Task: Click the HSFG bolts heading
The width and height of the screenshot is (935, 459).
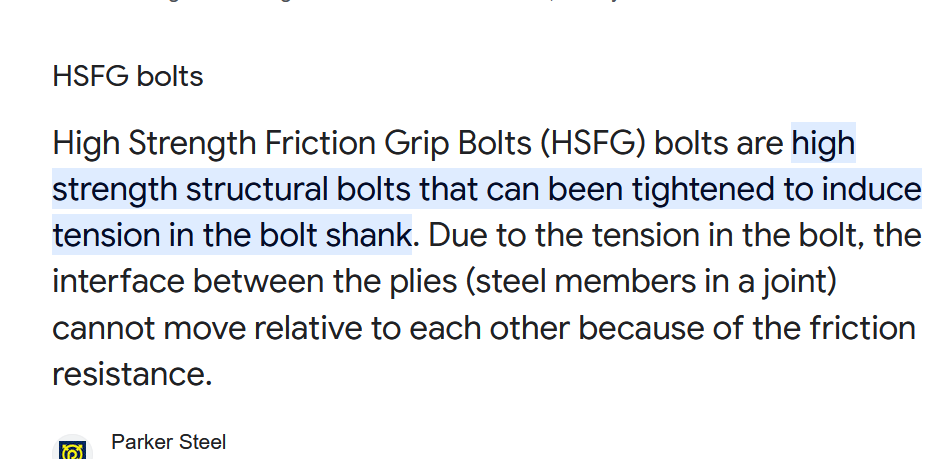Action: [x=128, y=77]
